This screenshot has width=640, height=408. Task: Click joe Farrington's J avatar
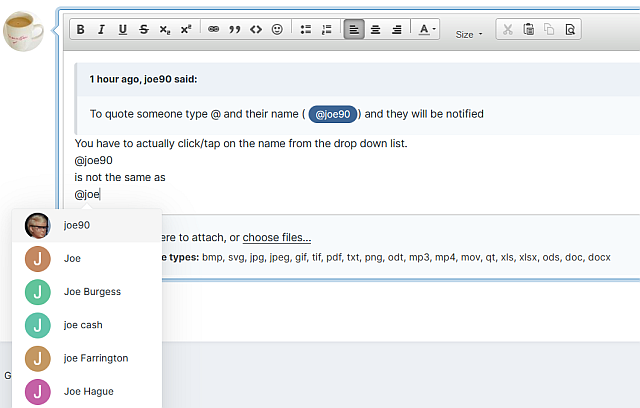point(38,358)
